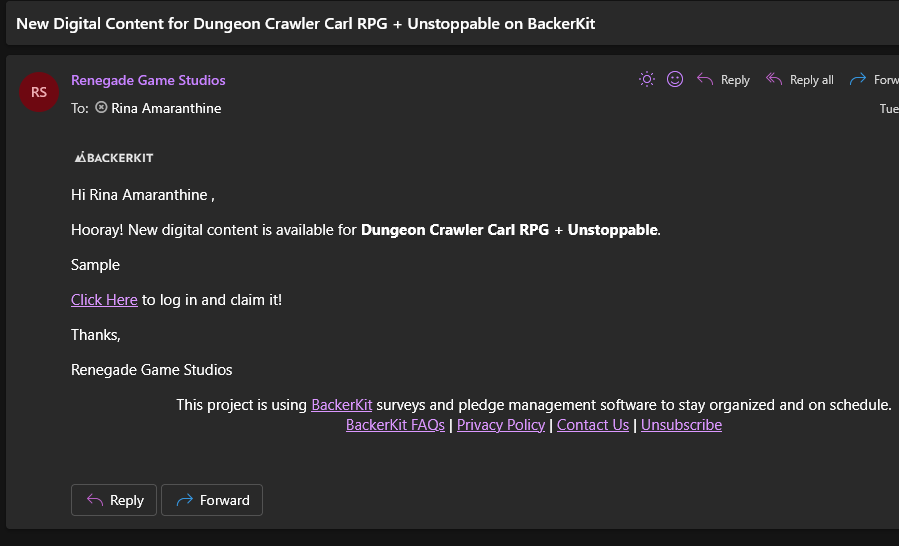Click the Unsubscribe link
Image resolution: width=899 pixels, height=546 pixels.
tap(681, 425)
